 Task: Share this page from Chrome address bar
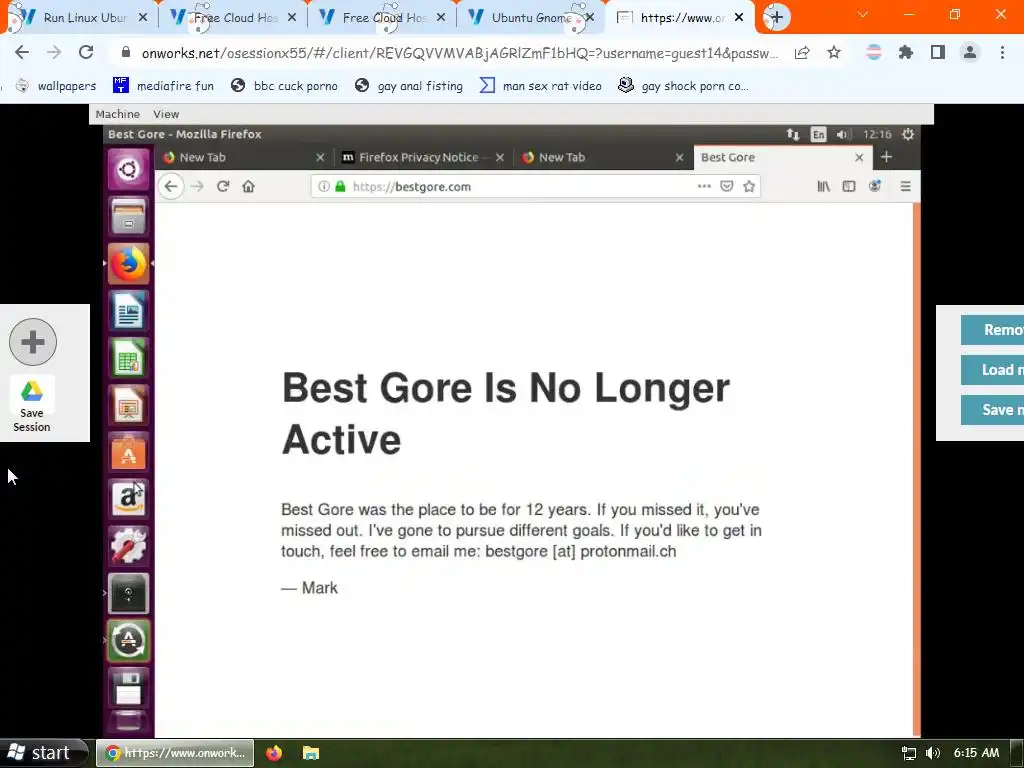tap(802, 52)
